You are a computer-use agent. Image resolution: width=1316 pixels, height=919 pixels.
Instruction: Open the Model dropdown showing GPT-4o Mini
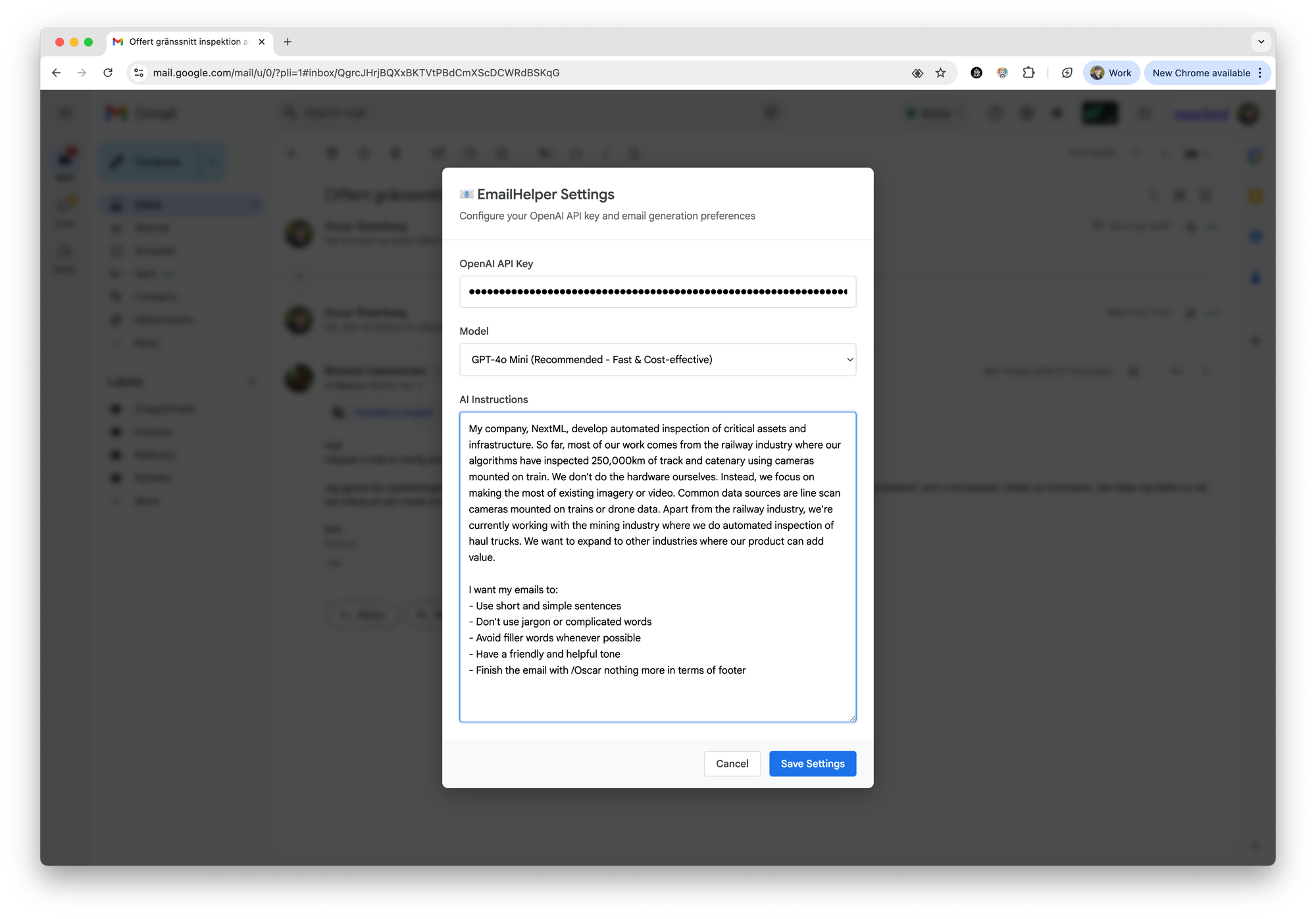click(657, 360)
